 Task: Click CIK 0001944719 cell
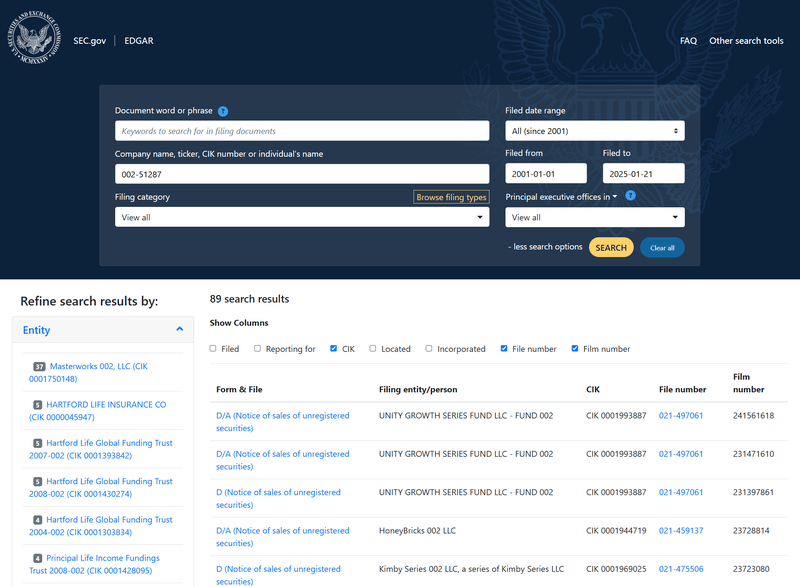(x=616, y=530)
